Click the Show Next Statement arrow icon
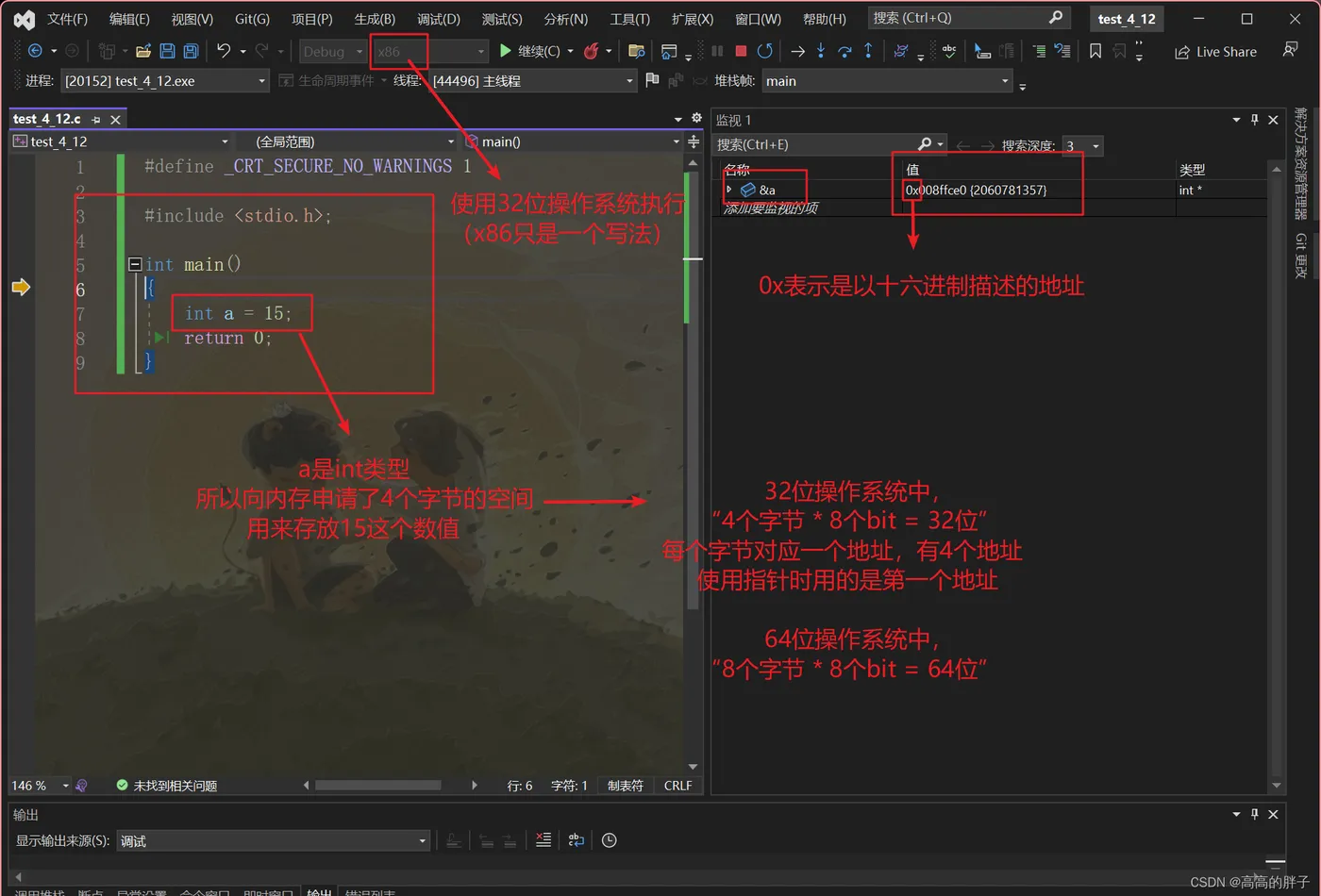 click(x=797, y=51)
